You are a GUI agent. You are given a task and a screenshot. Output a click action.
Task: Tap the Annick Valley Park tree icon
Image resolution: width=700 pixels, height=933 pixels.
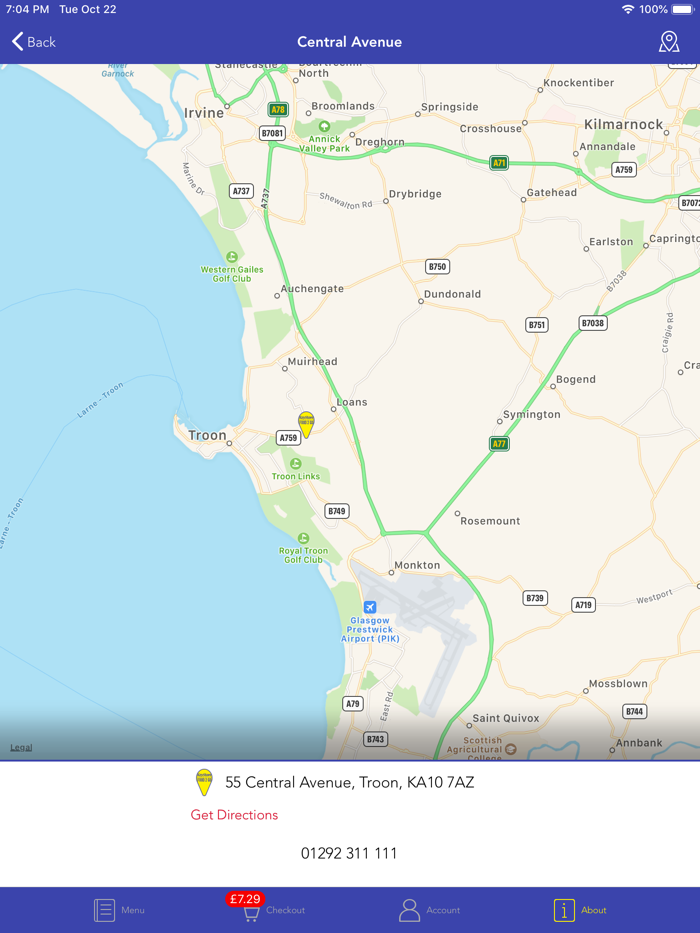(x=324, y=126)
